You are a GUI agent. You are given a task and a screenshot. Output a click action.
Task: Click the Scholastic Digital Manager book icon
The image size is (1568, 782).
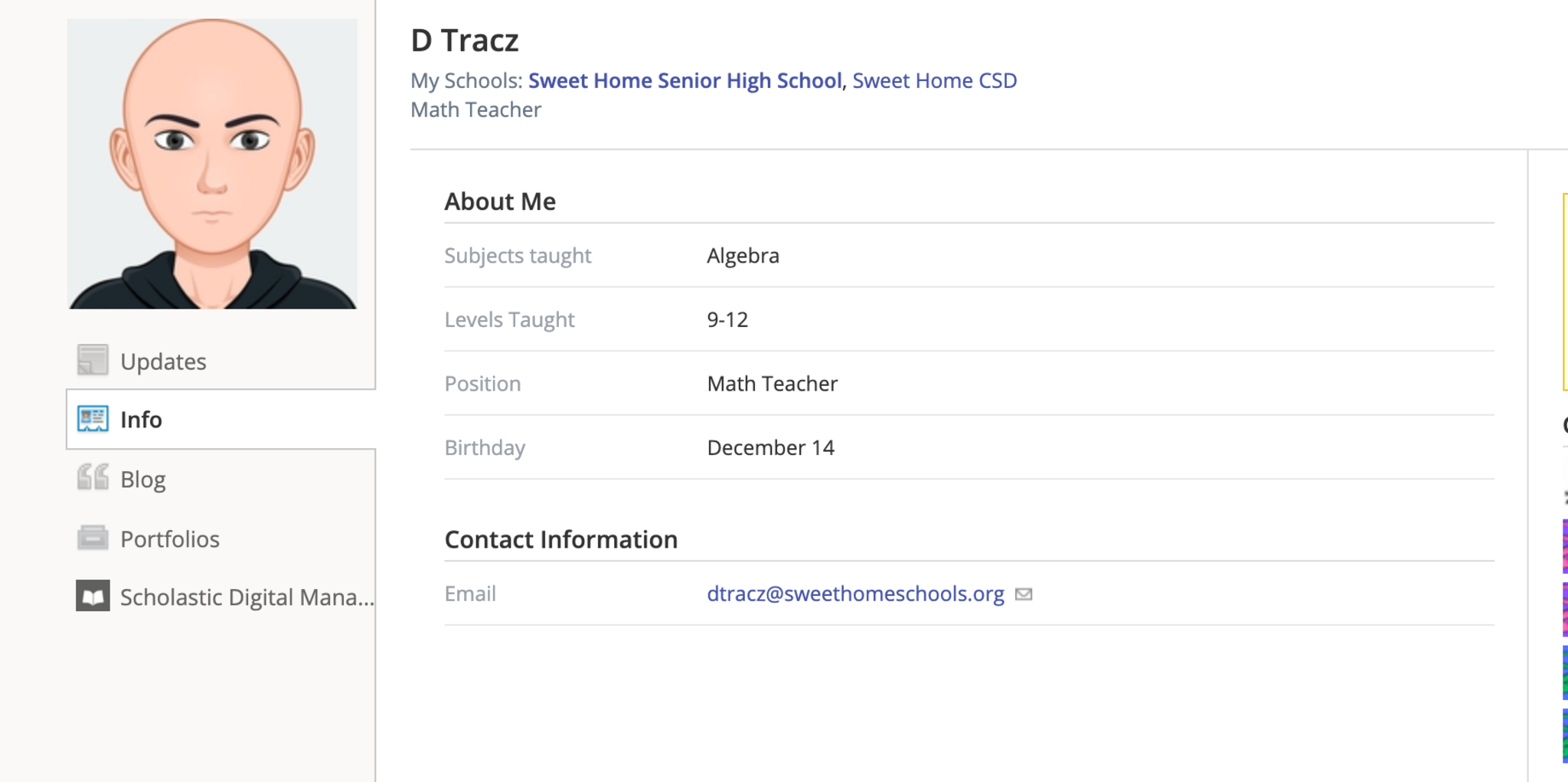coord(93,596)
